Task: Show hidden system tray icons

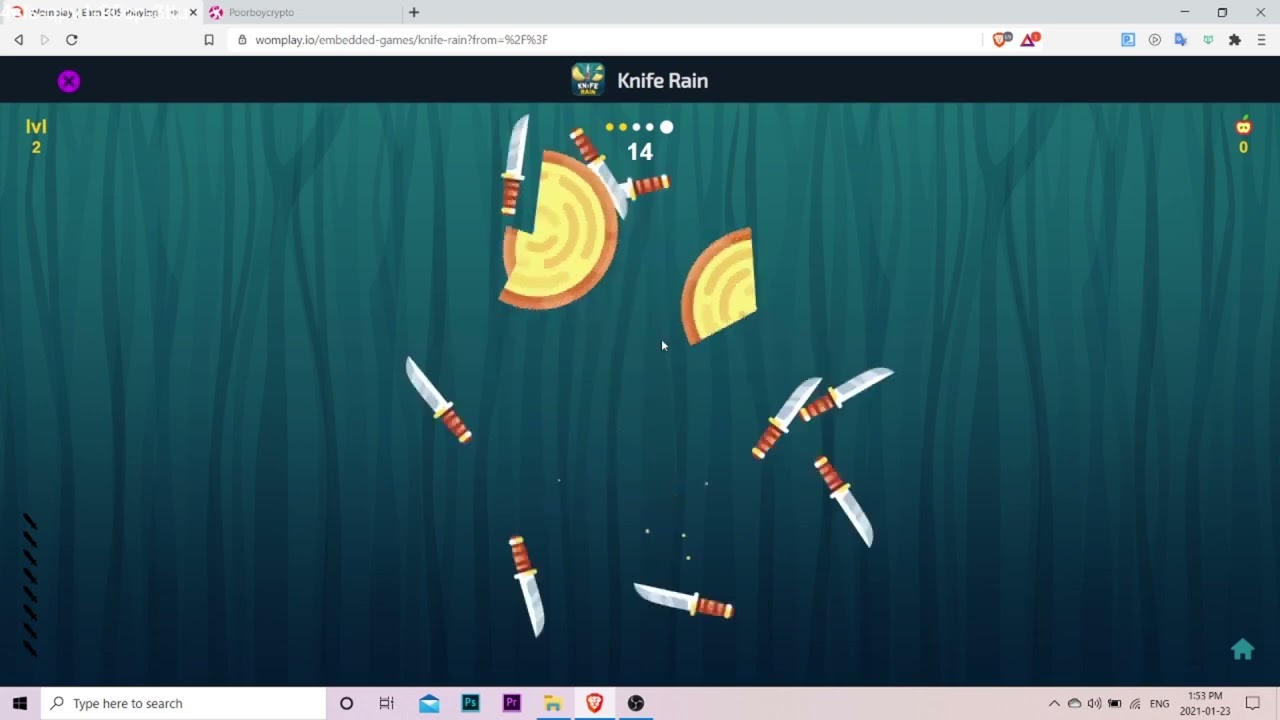Action: click(1054, 704)
